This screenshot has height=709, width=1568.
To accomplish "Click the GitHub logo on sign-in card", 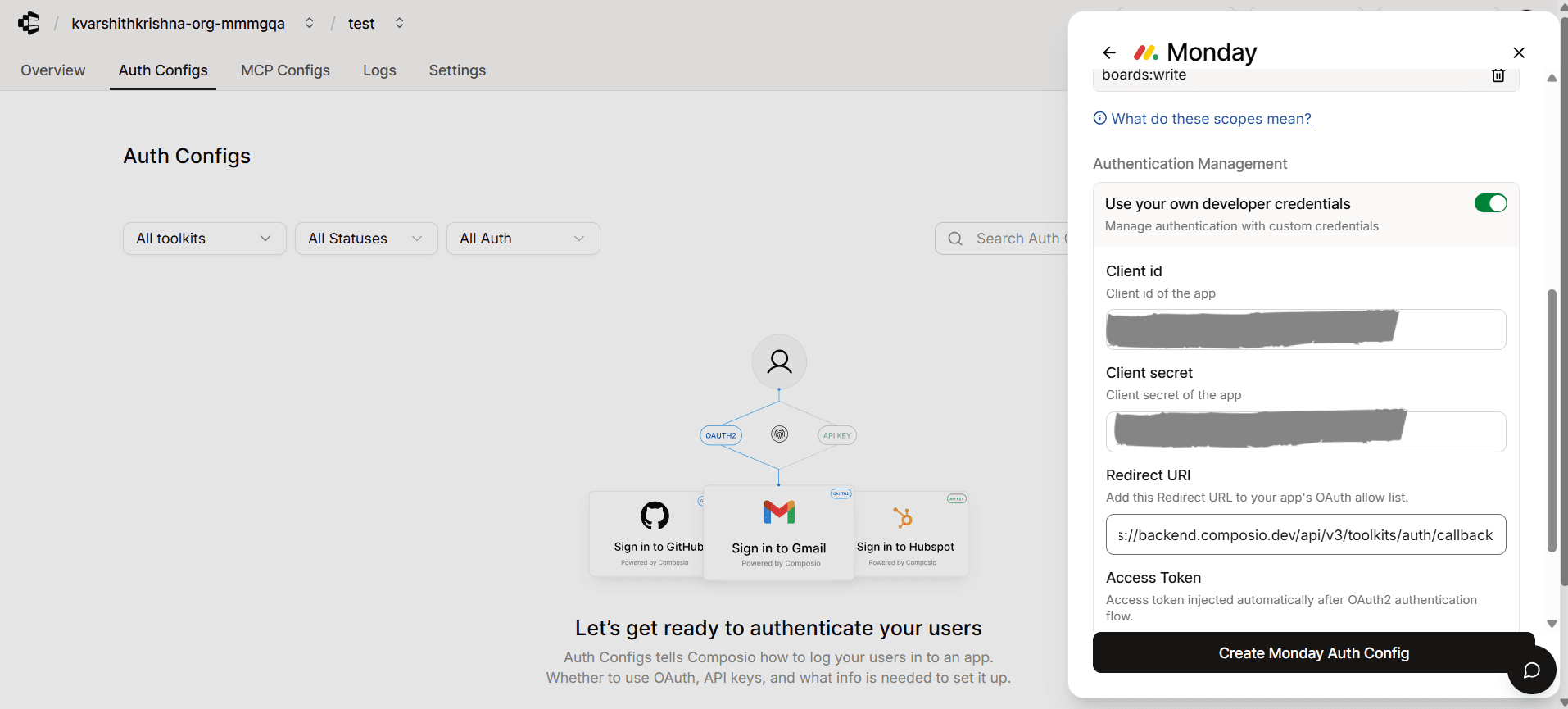I will (x=655, y=516).
